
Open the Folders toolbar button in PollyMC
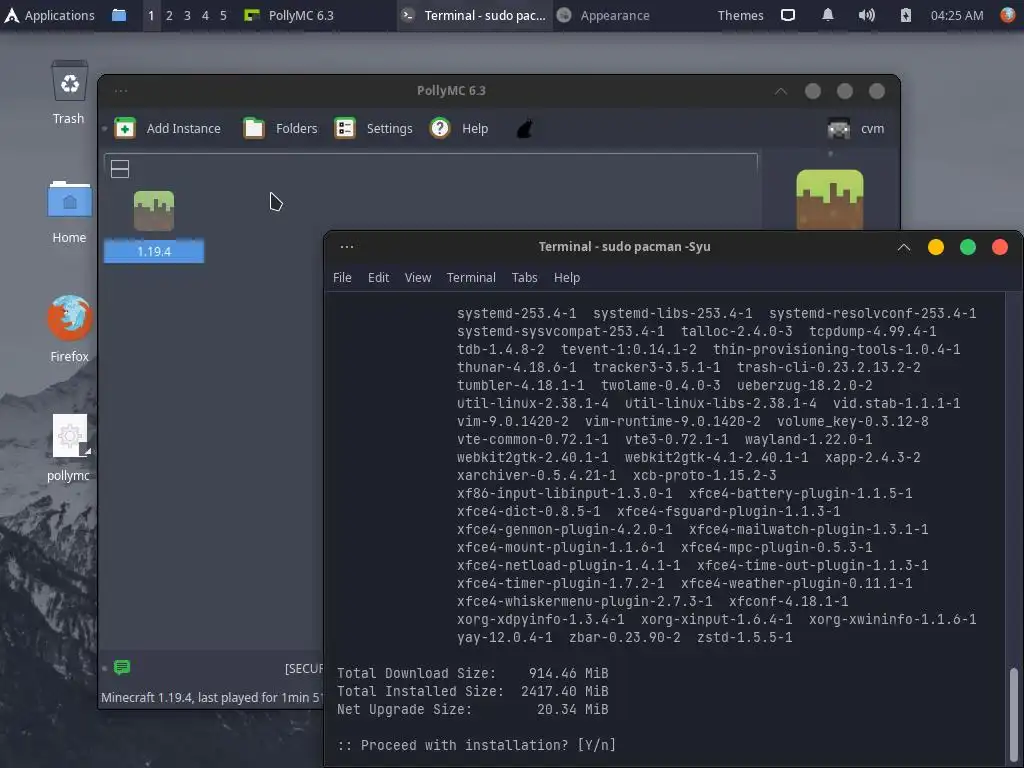(280, 128)
